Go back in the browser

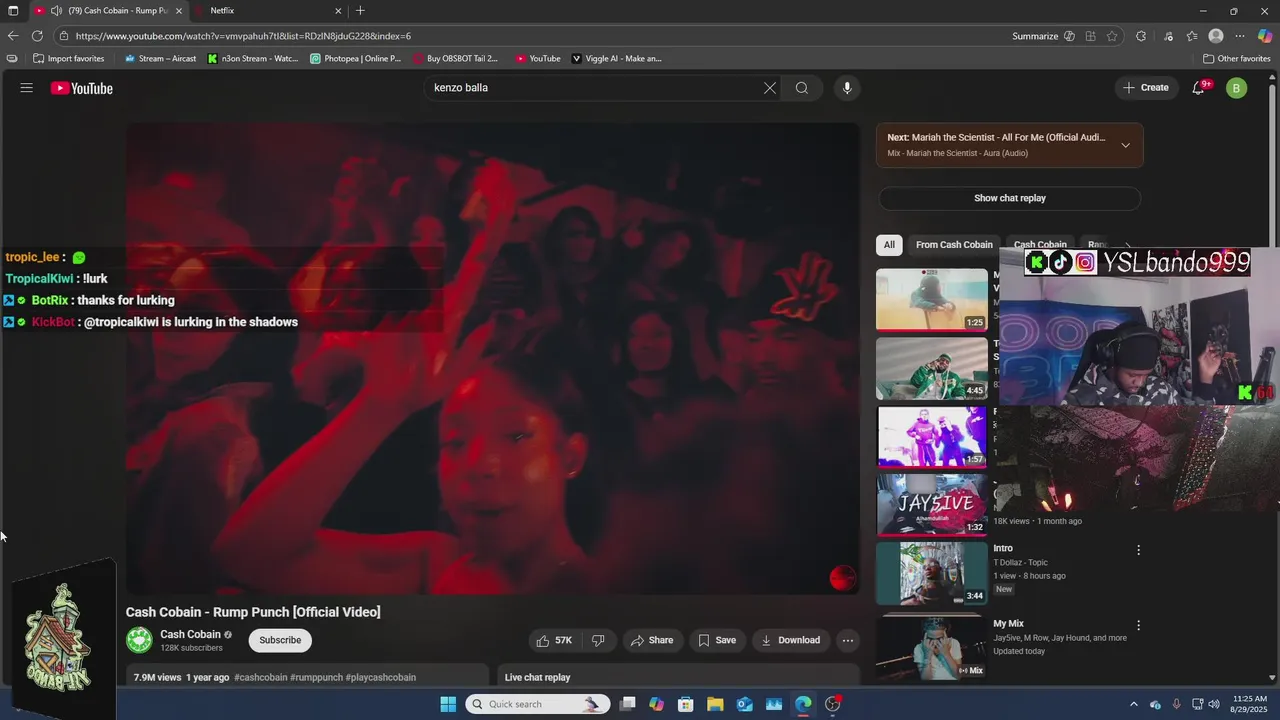click(x=13, y=36)
